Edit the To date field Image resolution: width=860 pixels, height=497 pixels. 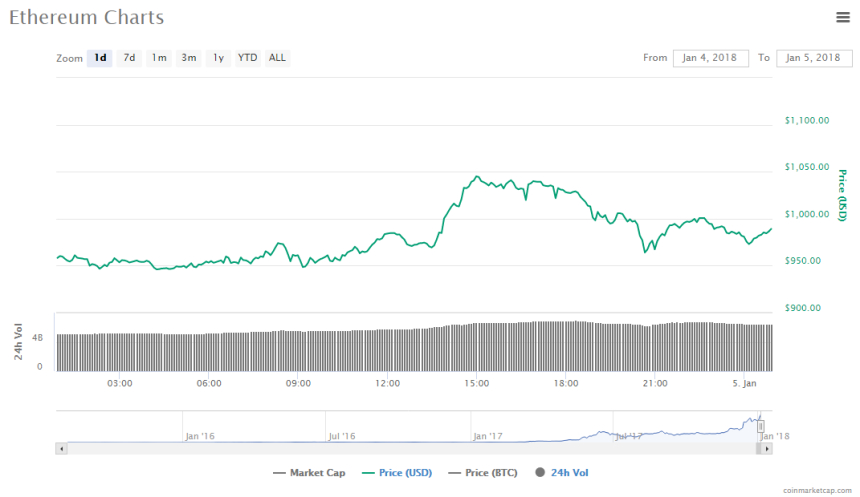[x=814, y=58]
